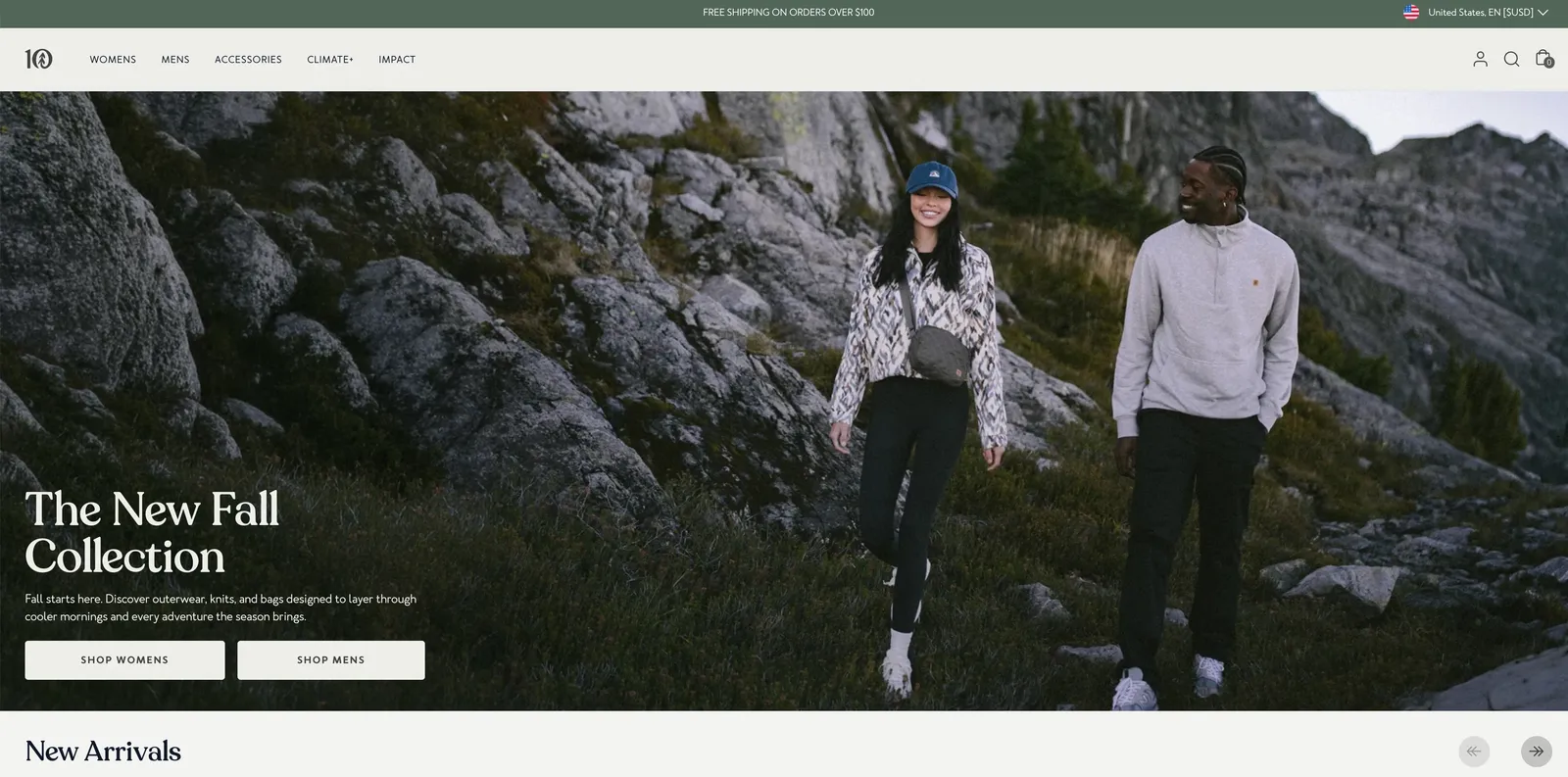Open the shopping bag cart icon

click(1543, 59)
